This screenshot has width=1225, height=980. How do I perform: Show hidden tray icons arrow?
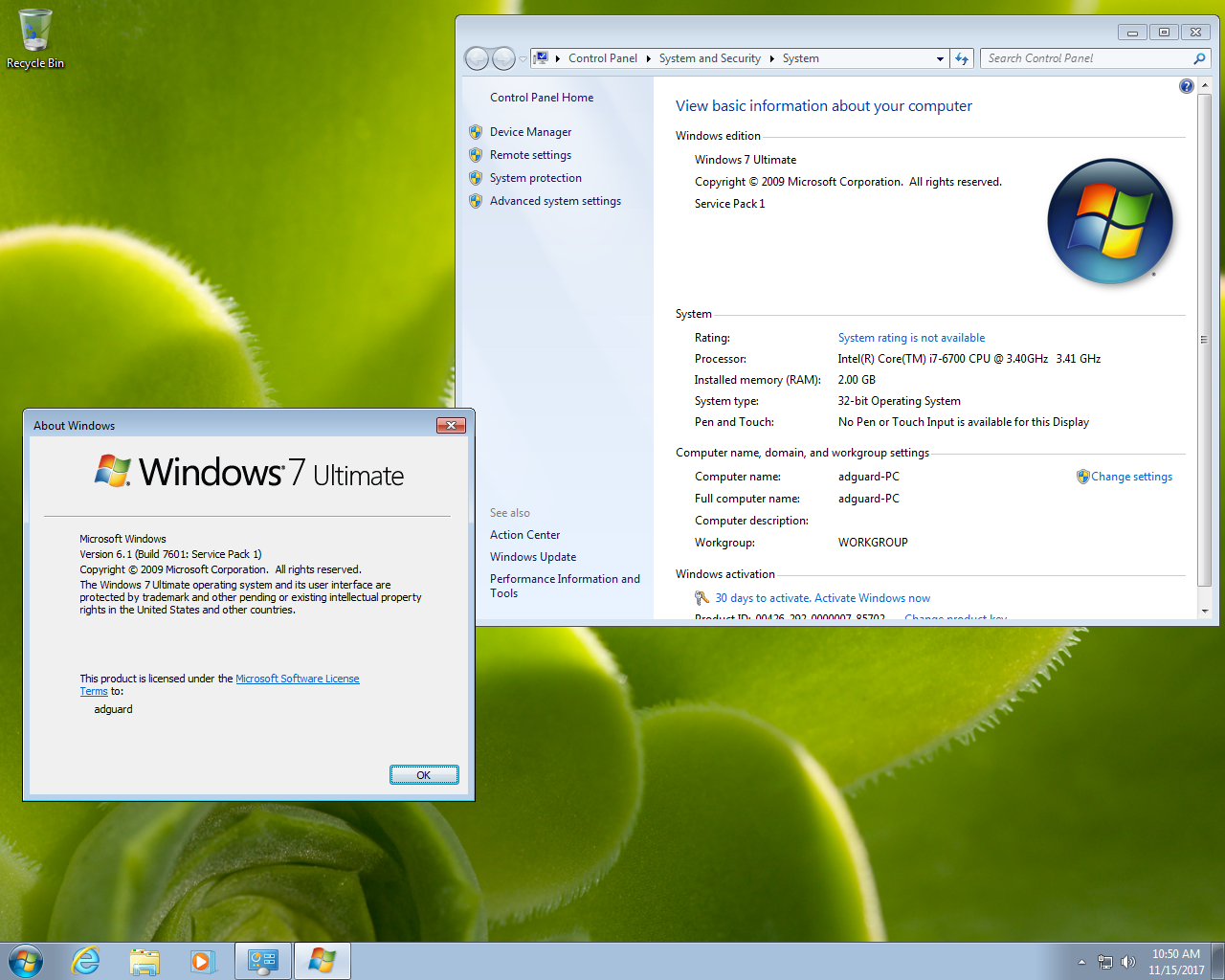coord(1081,962)
